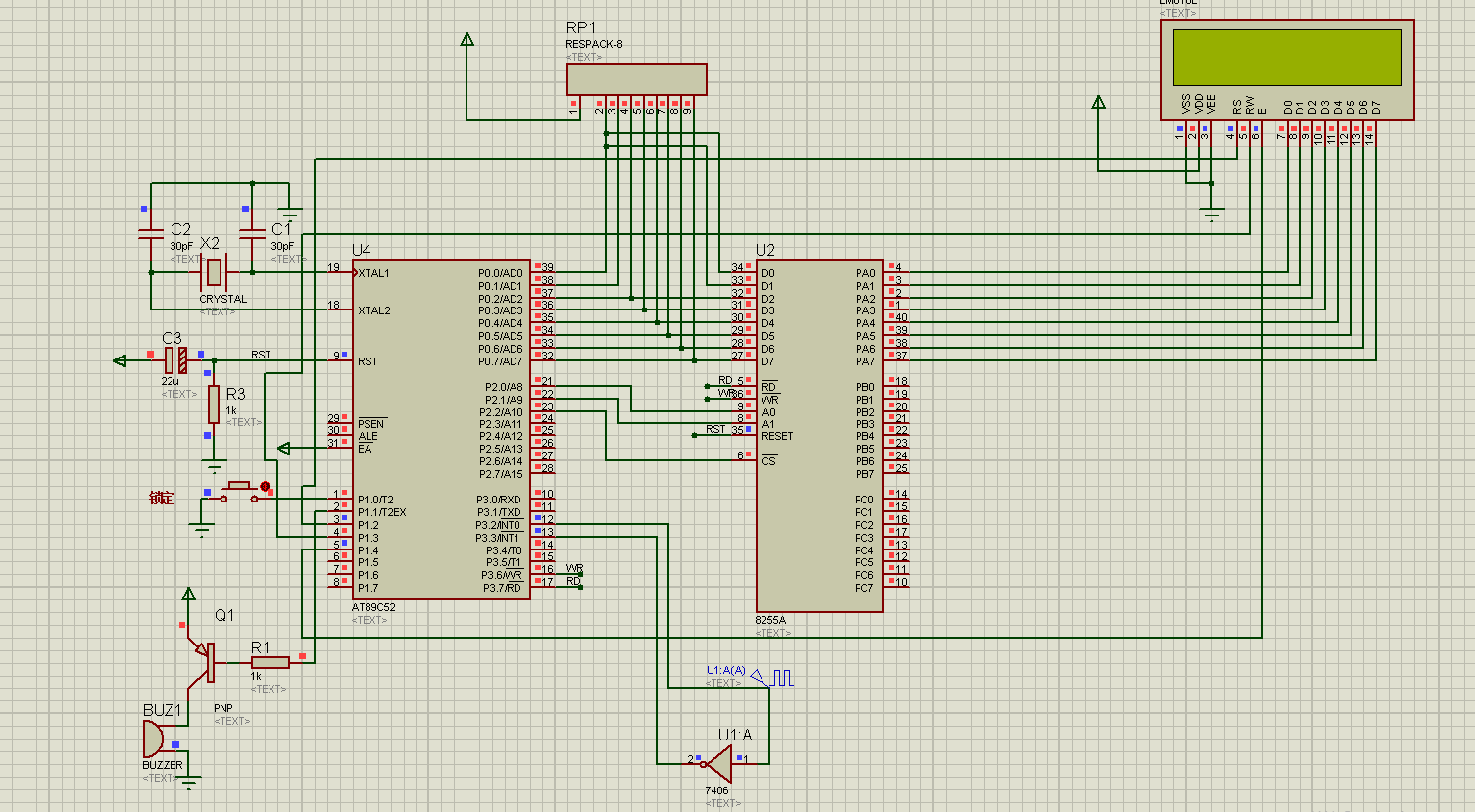Click the RESET pin label on 8255A
The height and width of the screenshot is (812, 1475).
coord(777,436)
